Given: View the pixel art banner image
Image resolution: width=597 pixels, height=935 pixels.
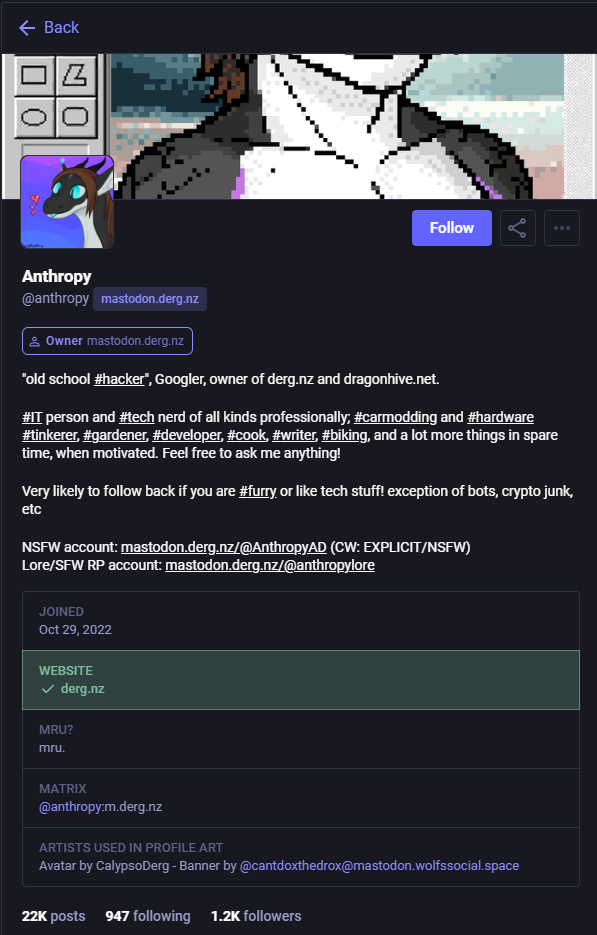Looking at the screenshot, I should click(x=299, y=126).
